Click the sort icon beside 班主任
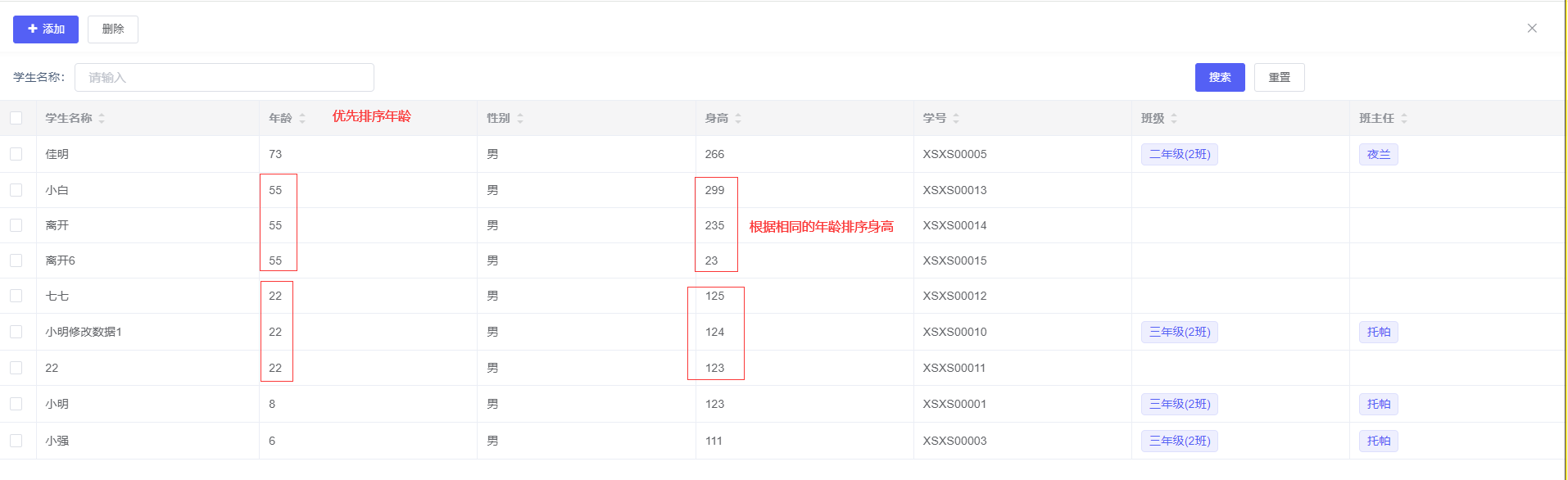Screen dimensions: 1568x480 pos(1404,119)
